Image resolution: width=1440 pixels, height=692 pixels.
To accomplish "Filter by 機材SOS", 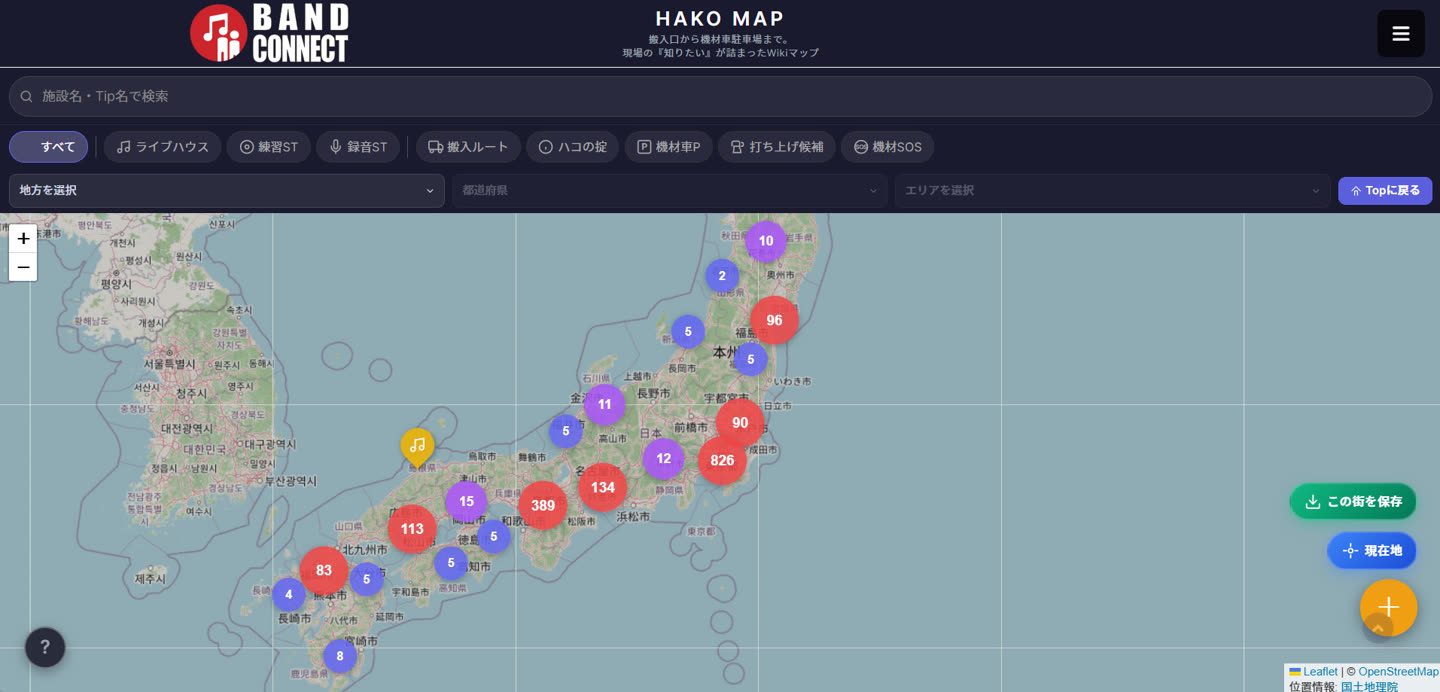I will (887, 147).
